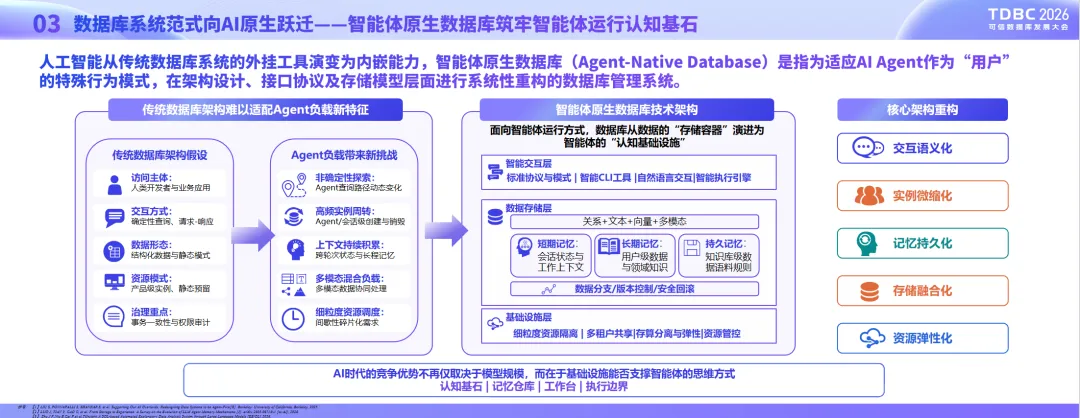Click the 智能体原生数据库技术架构 header

(627, 109)
